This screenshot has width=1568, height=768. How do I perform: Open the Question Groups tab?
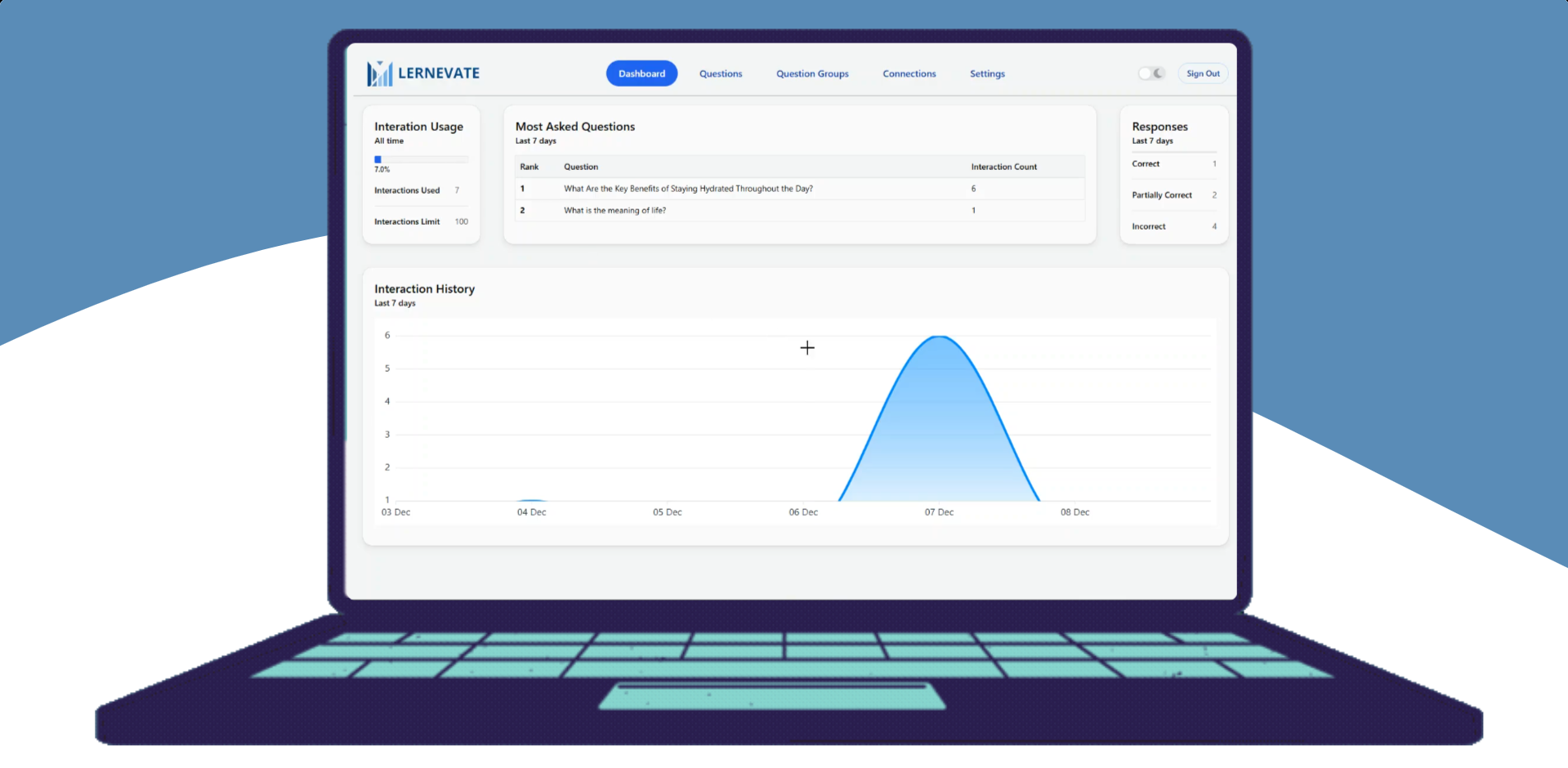(x=812, y=74)
